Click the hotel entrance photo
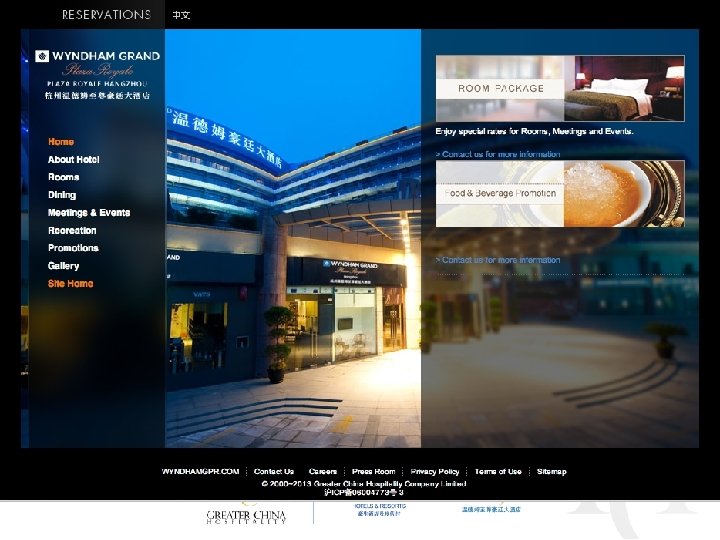 (293, 238)
